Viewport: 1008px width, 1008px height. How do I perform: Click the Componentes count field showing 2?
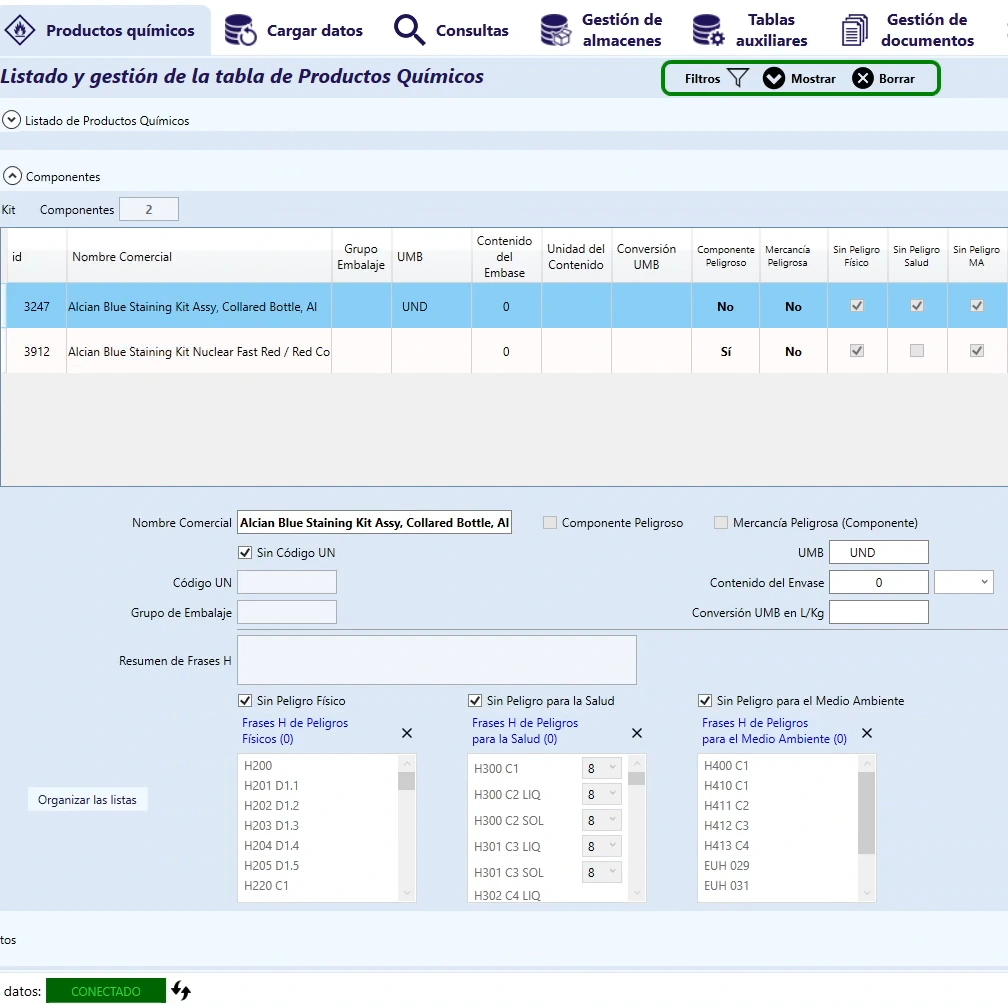point(149,209)
